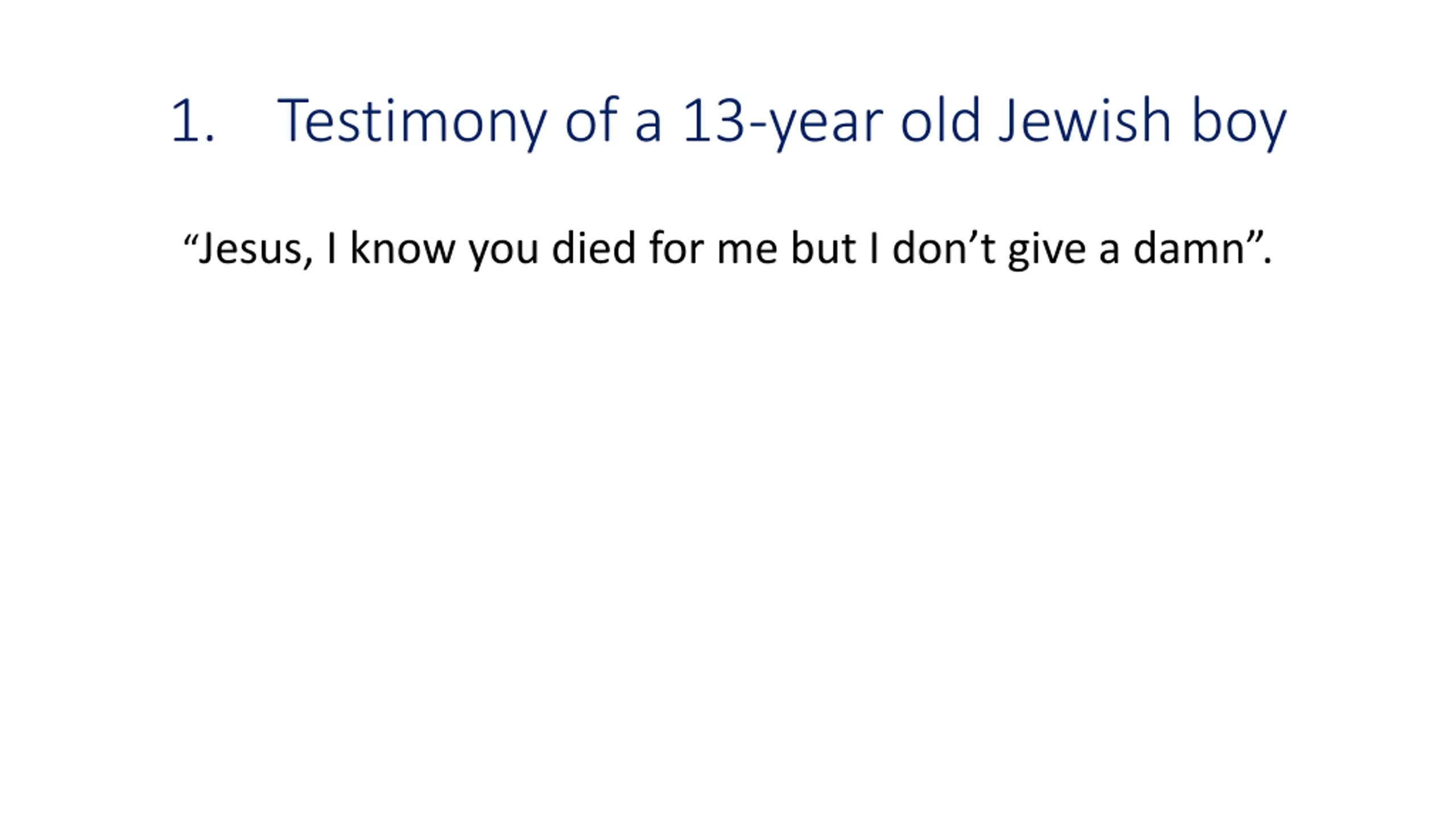Click the word "you" in the quote
This screenshot has height=819, width=1456.
pyautogui.click(x=503, y=253)
